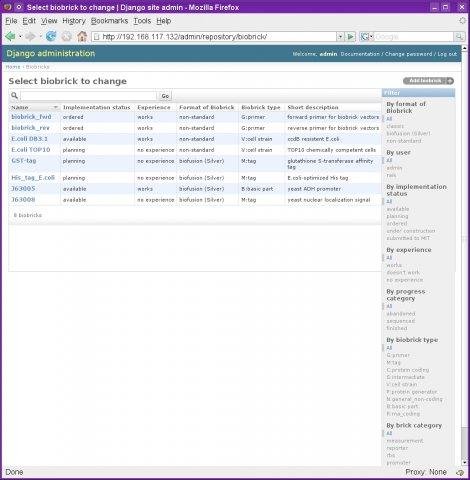
Task: Click the Change password link
Action: (x=408, y=54)
